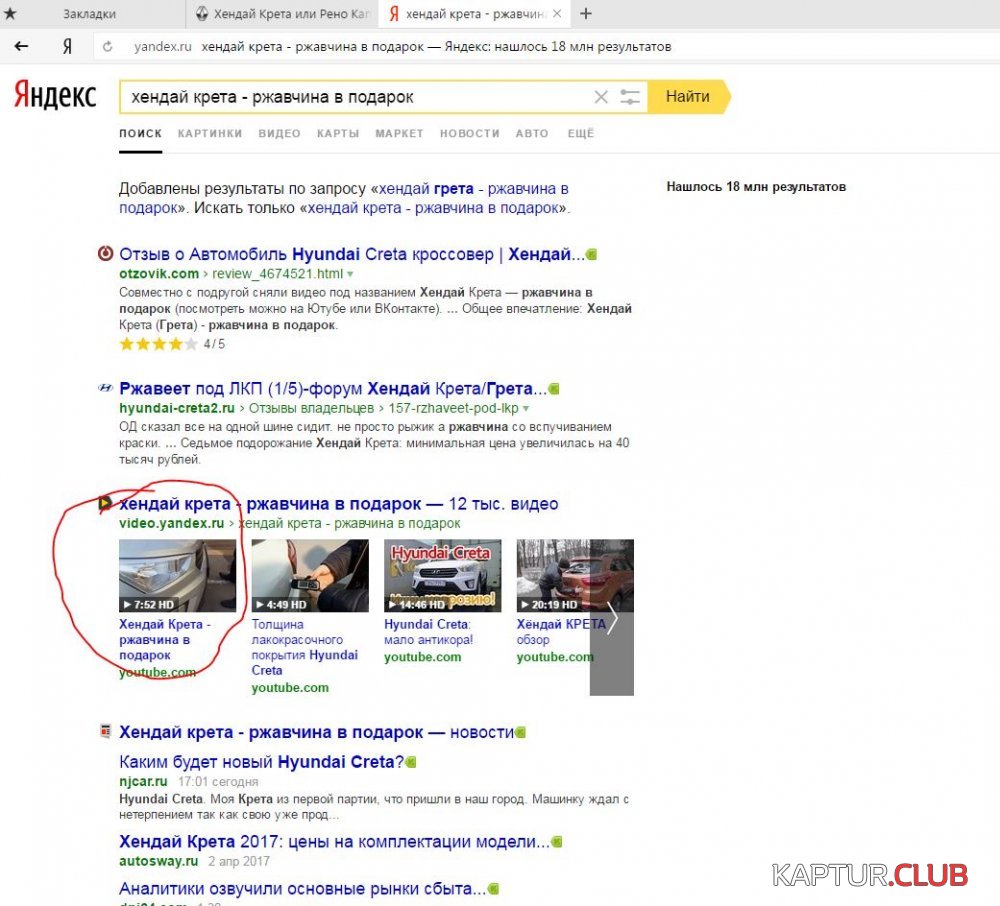Screen dimensions: 1000x906
Task: Open the МАРКЕТ search tab
Action: (399, 133)
